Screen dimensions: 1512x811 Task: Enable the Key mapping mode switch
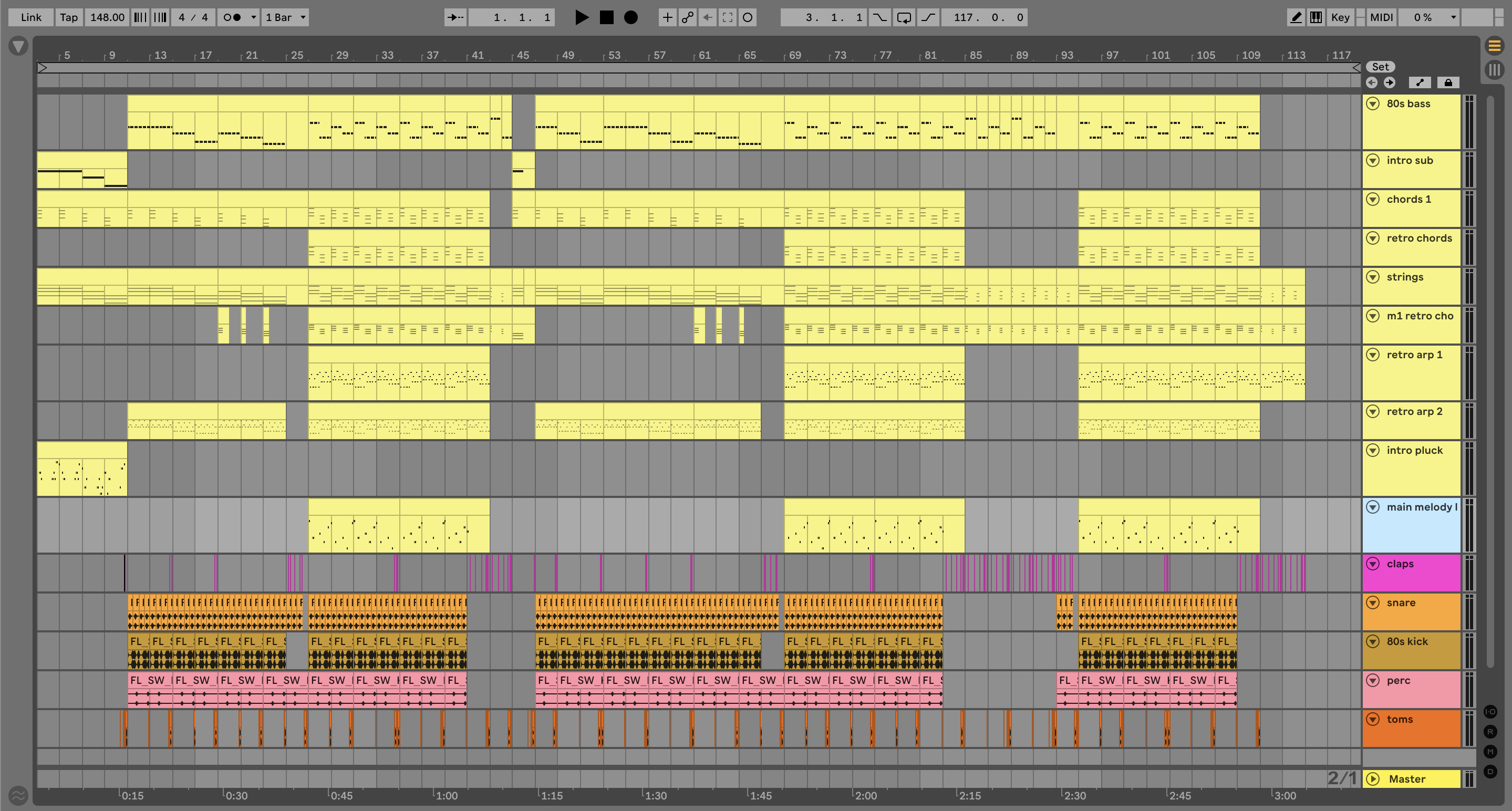1340,18
